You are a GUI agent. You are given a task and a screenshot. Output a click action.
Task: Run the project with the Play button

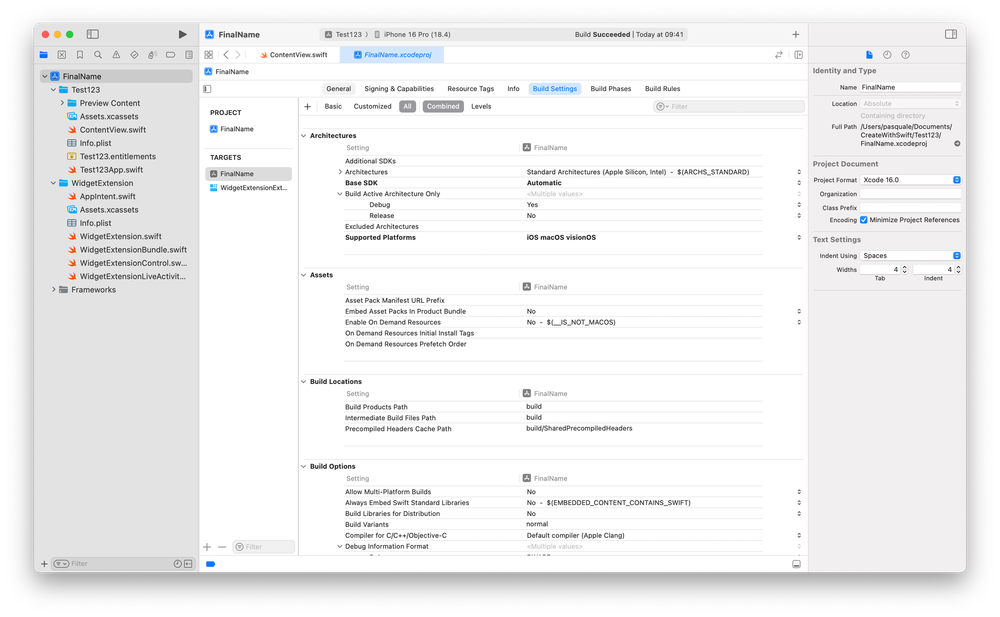pyautogui.click(x=183, y=32)
